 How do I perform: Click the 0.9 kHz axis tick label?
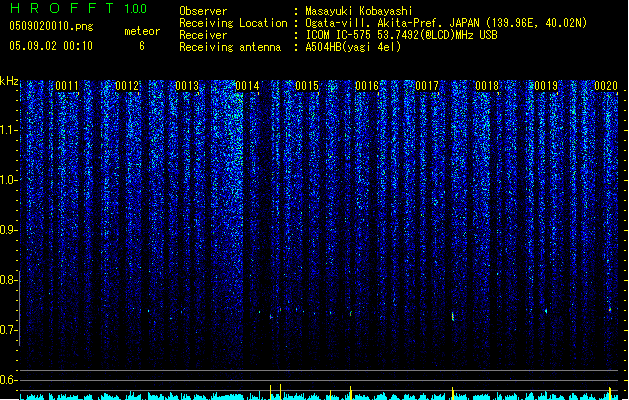pos(9,230)
